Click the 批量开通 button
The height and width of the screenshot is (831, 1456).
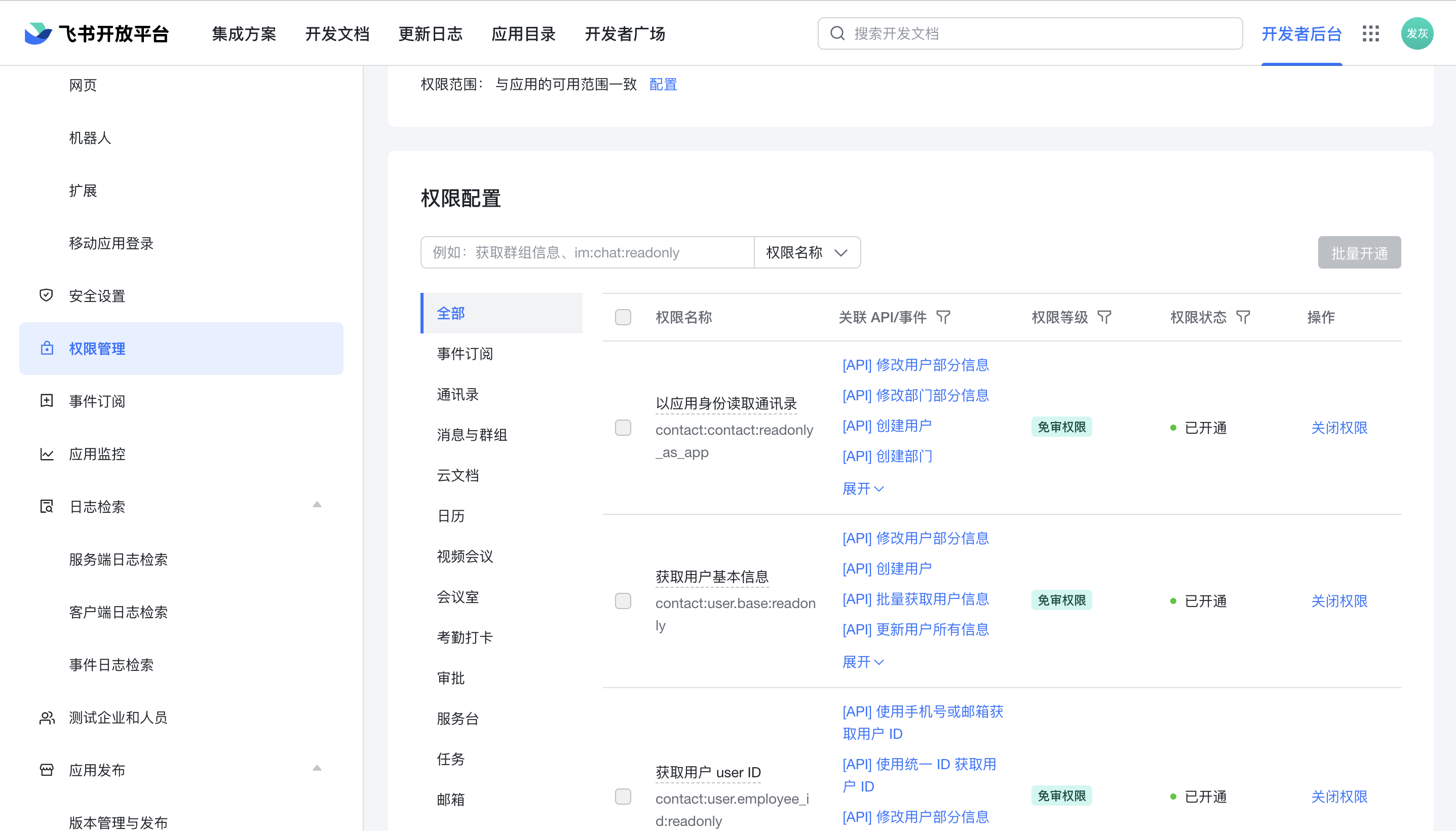pyautogui.click(x=1359, y=253)
